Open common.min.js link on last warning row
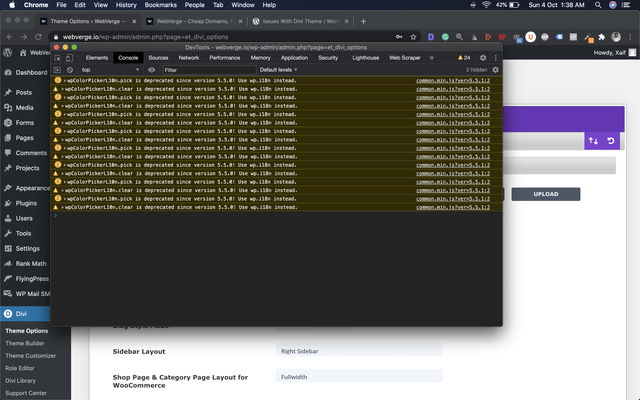 tap(453, 207)
